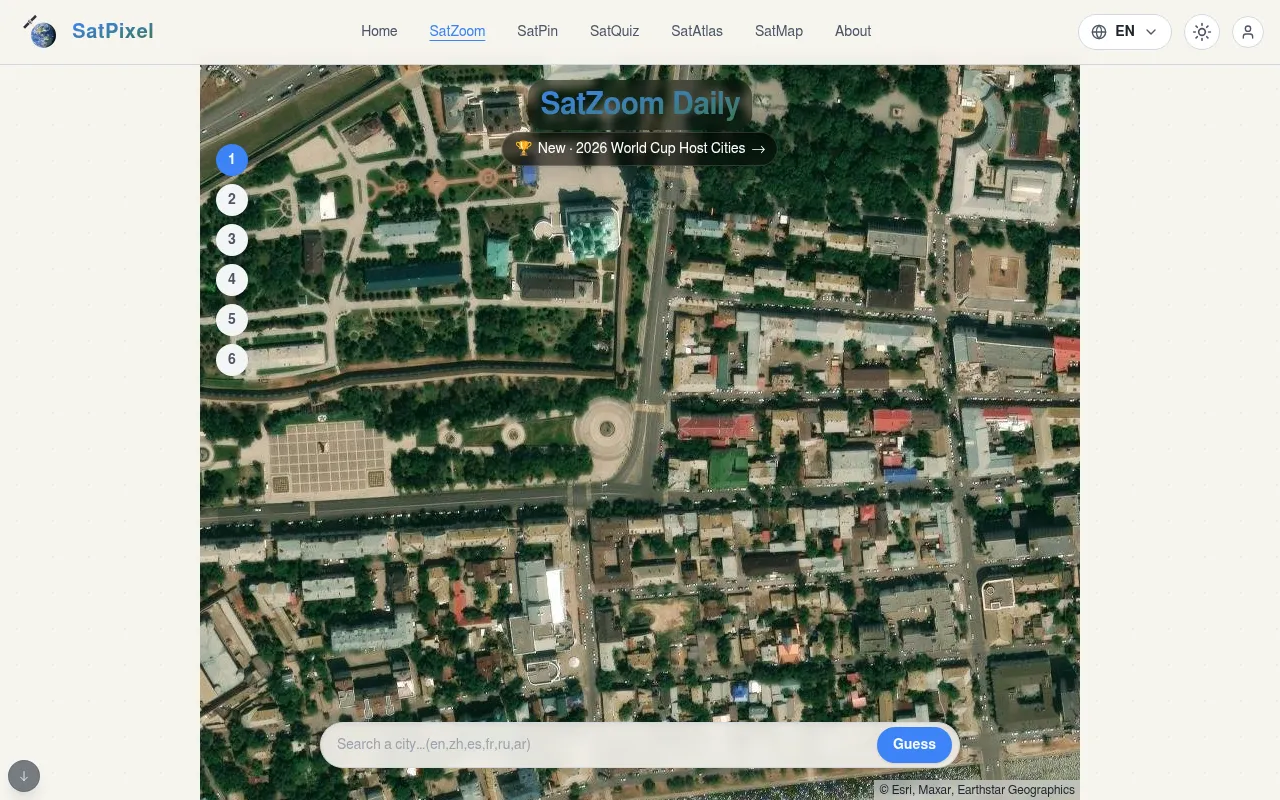
Task: Click the Esri, Maxar attribution text
Action: coord(977,790)
